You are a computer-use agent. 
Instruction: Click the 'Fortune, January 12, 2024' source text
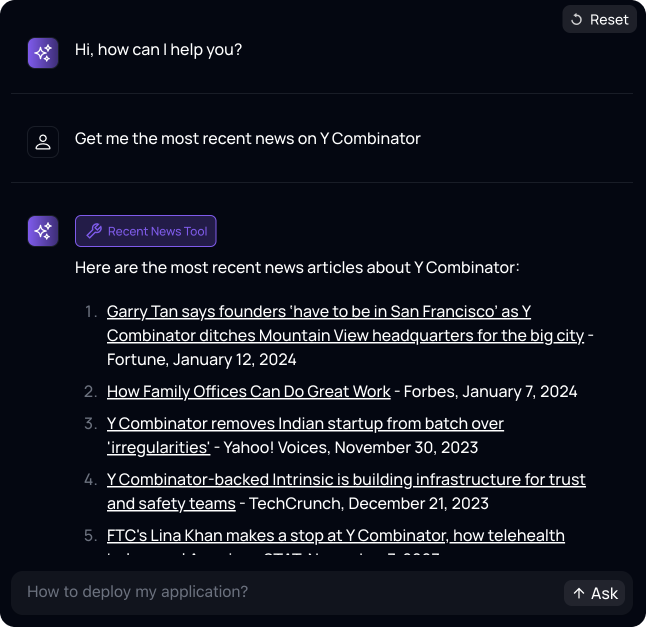pyautogui.click(x=201, y=360)
